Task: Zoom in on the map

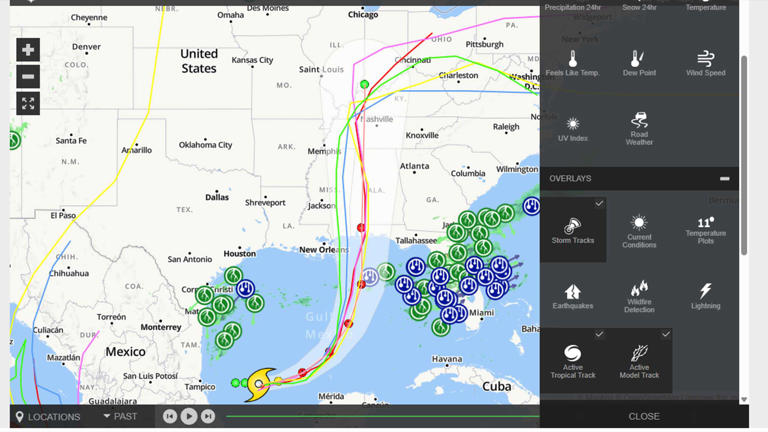Action: [x=28, y=49]
